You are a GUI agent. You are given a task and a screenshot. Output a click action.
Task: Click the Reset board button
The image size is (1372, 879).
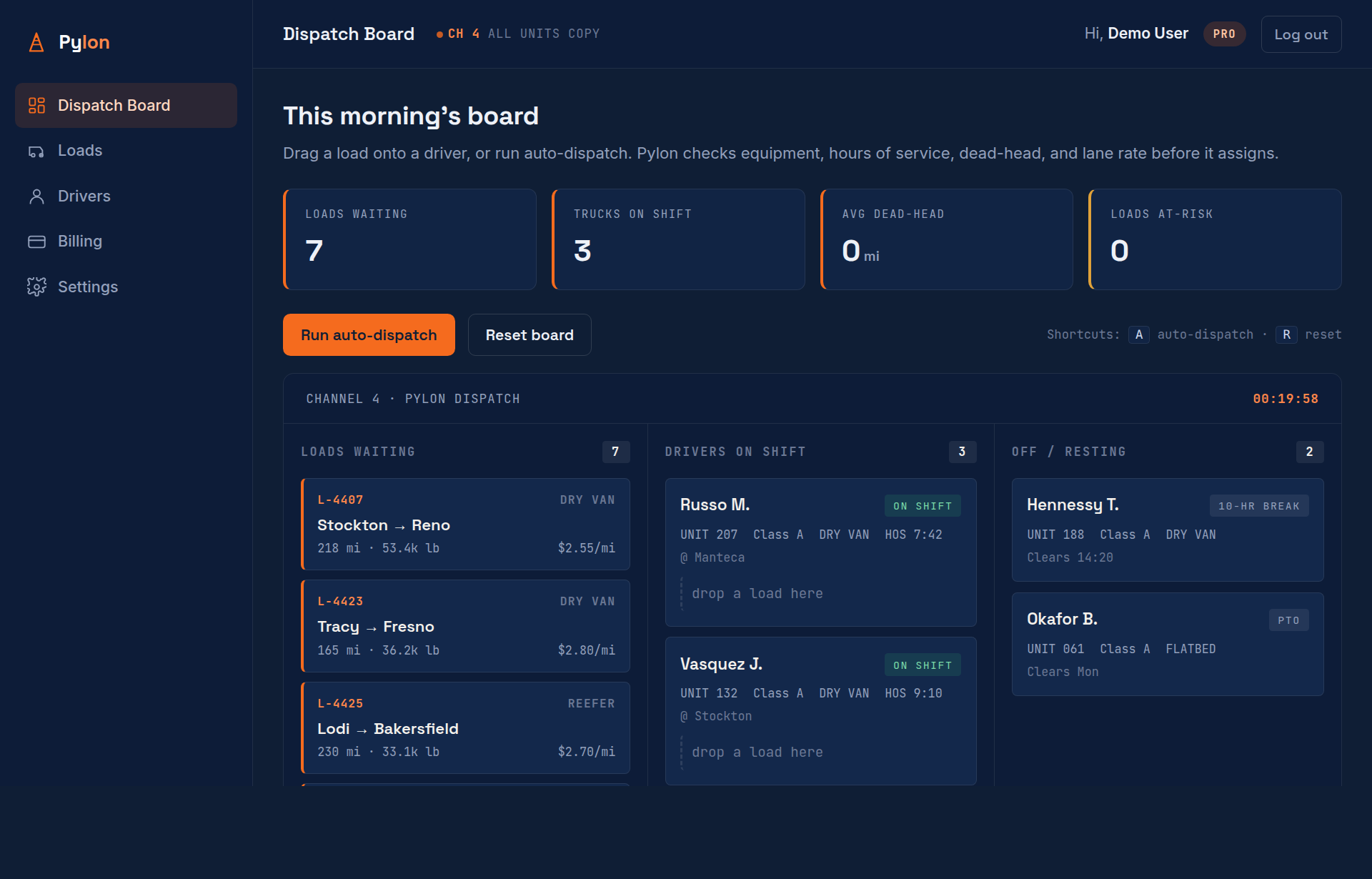(x=530, y=334)
